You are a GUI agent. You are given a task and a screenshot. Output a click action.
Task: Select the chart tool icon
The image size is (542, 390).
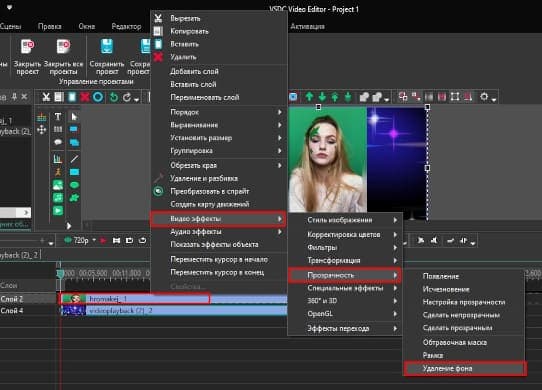coord(58,159)
